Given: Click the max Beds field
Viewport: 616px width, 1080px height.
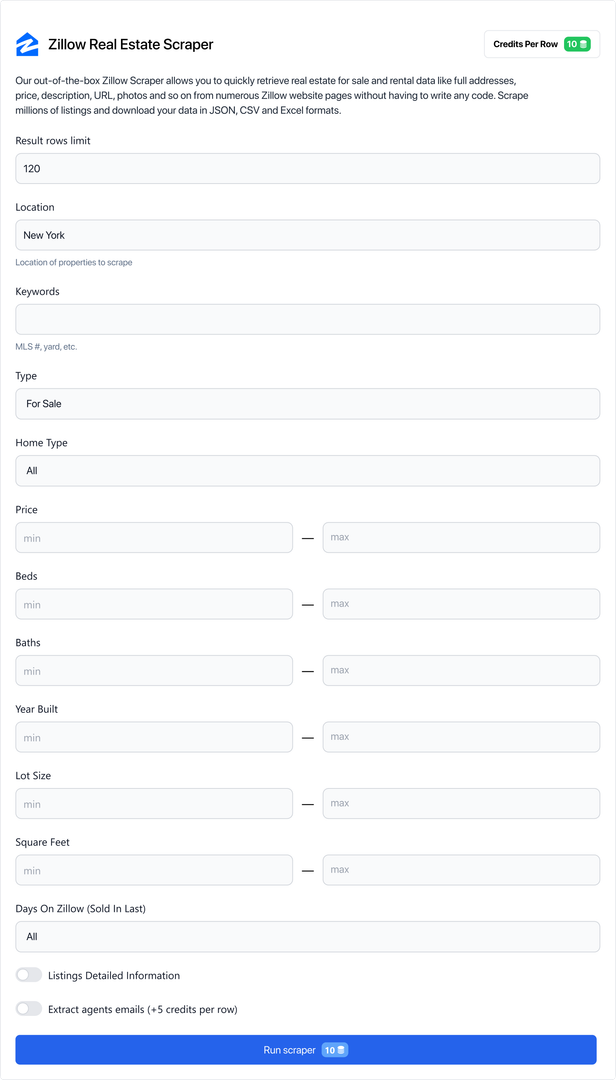Looking at the screenshot, I should pyautogui.click(x=461, y=603).
